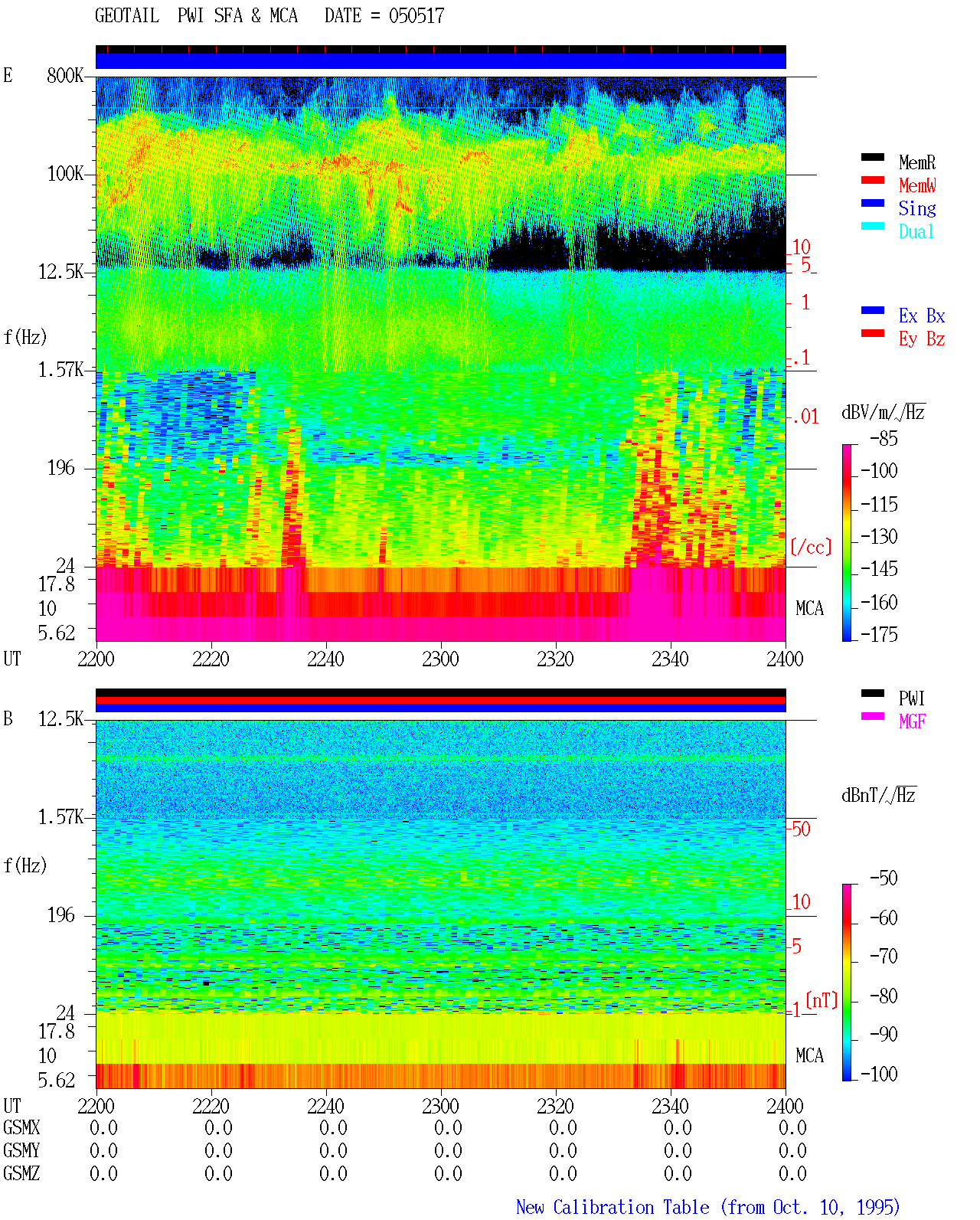Click the '100K' frequency axis label
Screen dimensions: 980x1220
[x=65, y=174]
